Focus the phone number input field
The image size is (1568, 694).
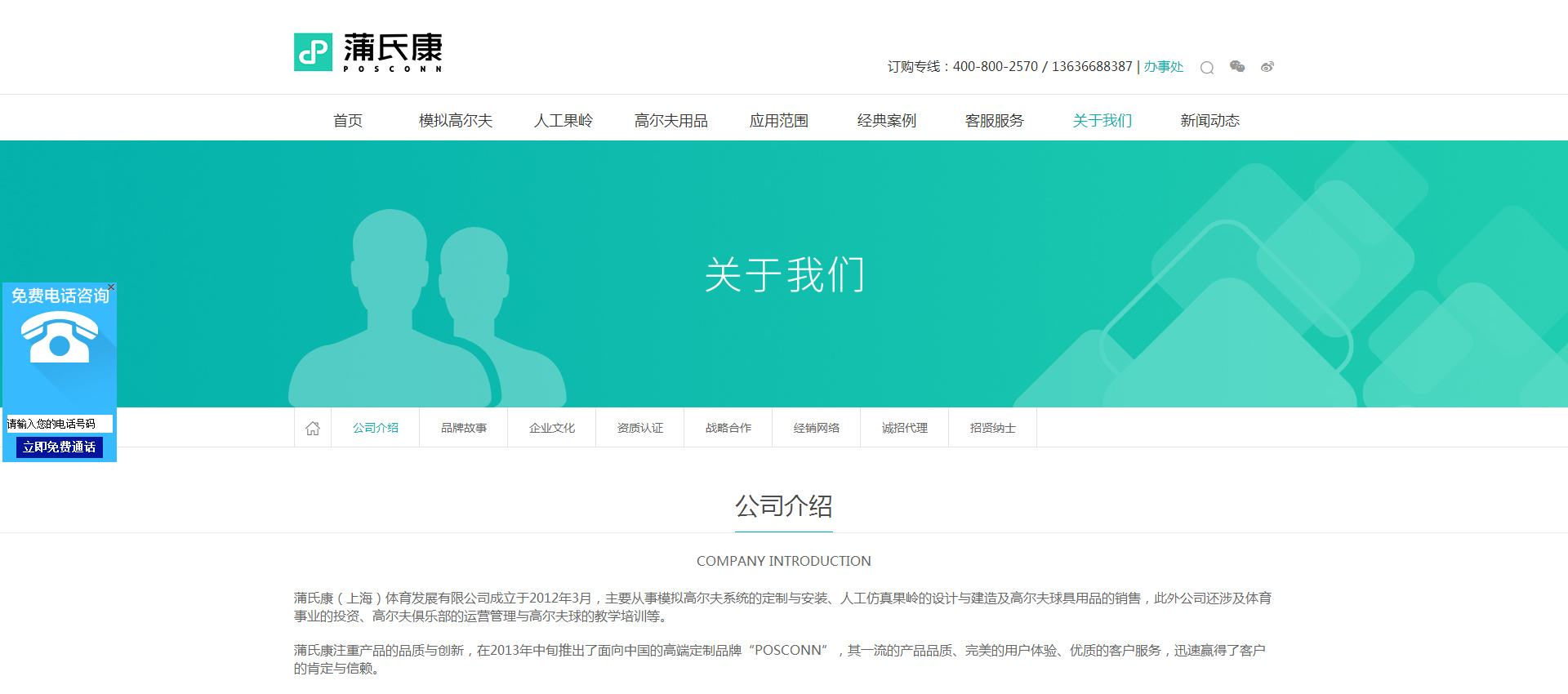pyautogui.click(x=59, y=424)
